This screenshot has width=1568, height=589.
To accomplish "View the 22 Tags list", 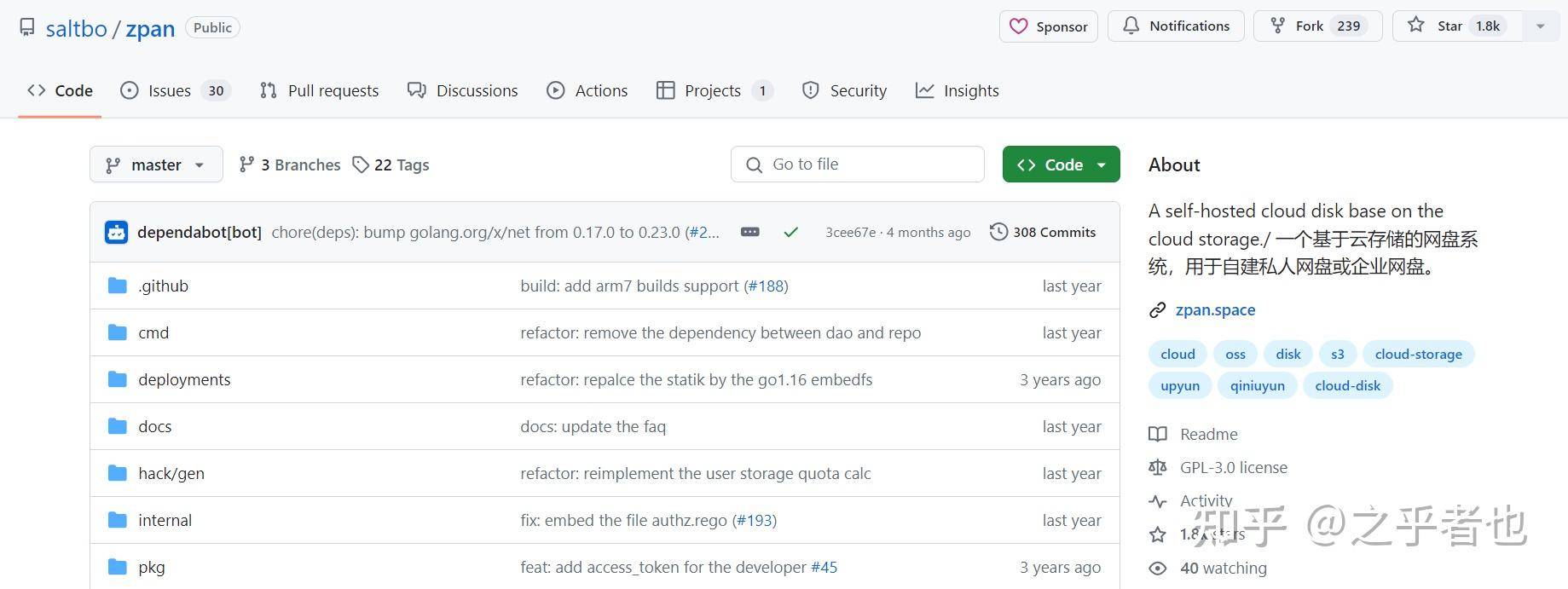I will pyautogui.click(x=391, y=165).
